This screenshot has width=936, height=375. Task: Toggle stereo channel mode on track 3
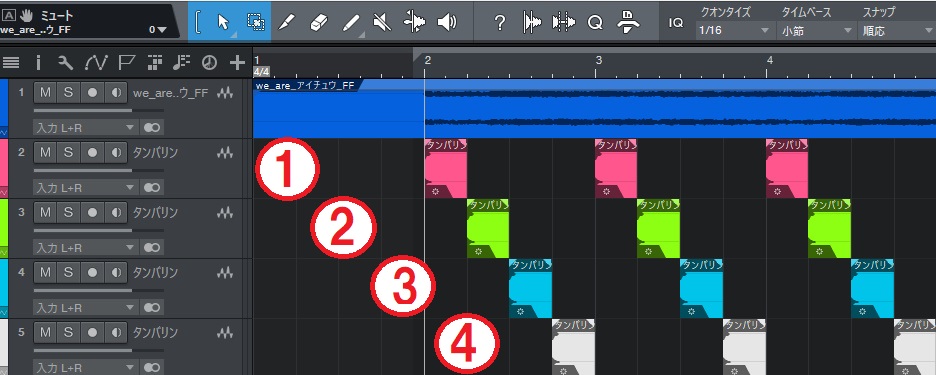click(152, 247)
